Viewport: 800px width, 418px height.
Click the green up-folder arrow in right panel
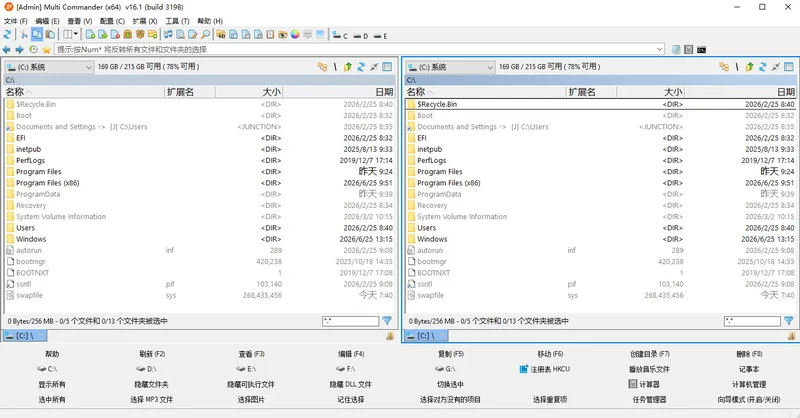[x=749, y=66]
